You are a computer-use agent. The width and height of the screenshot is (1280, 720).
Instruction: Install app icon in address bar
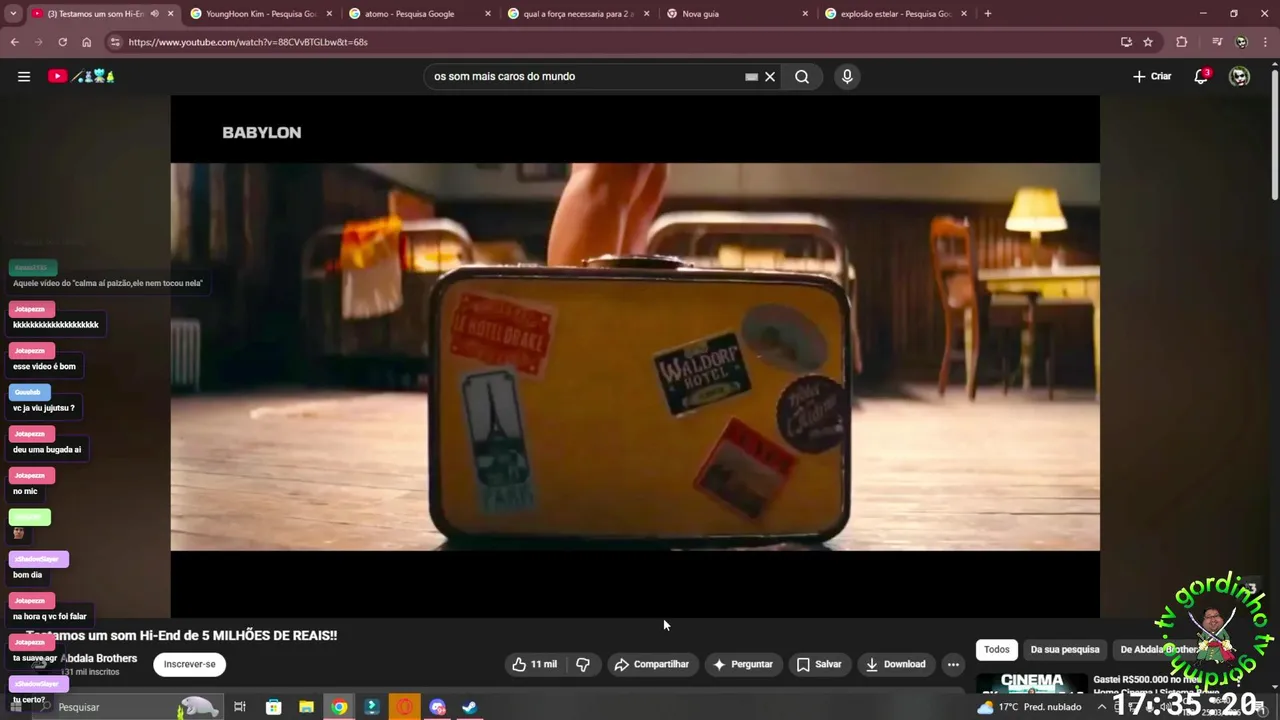point(1126,42)
